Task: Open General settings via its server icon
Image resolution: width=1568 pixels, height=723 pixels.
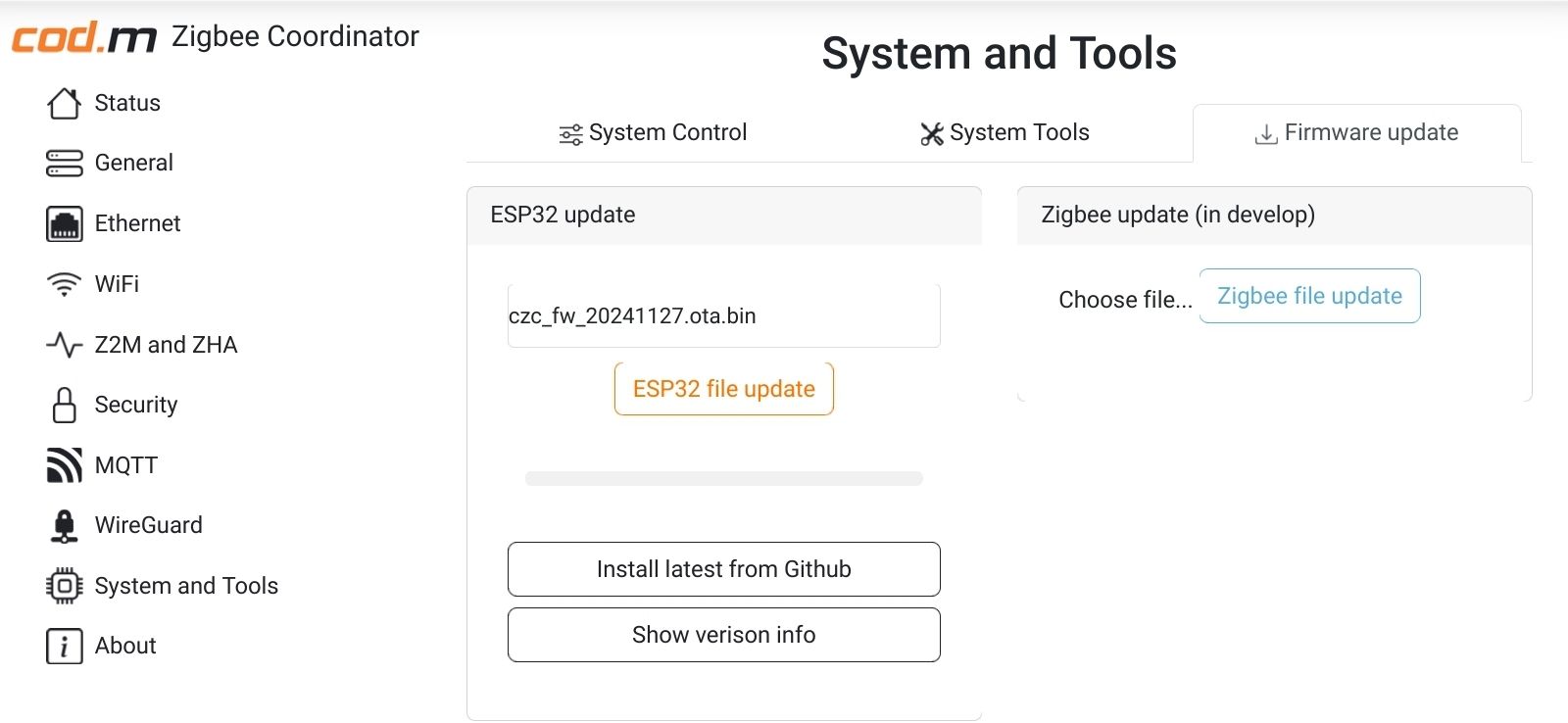Action: coord(64,164)
